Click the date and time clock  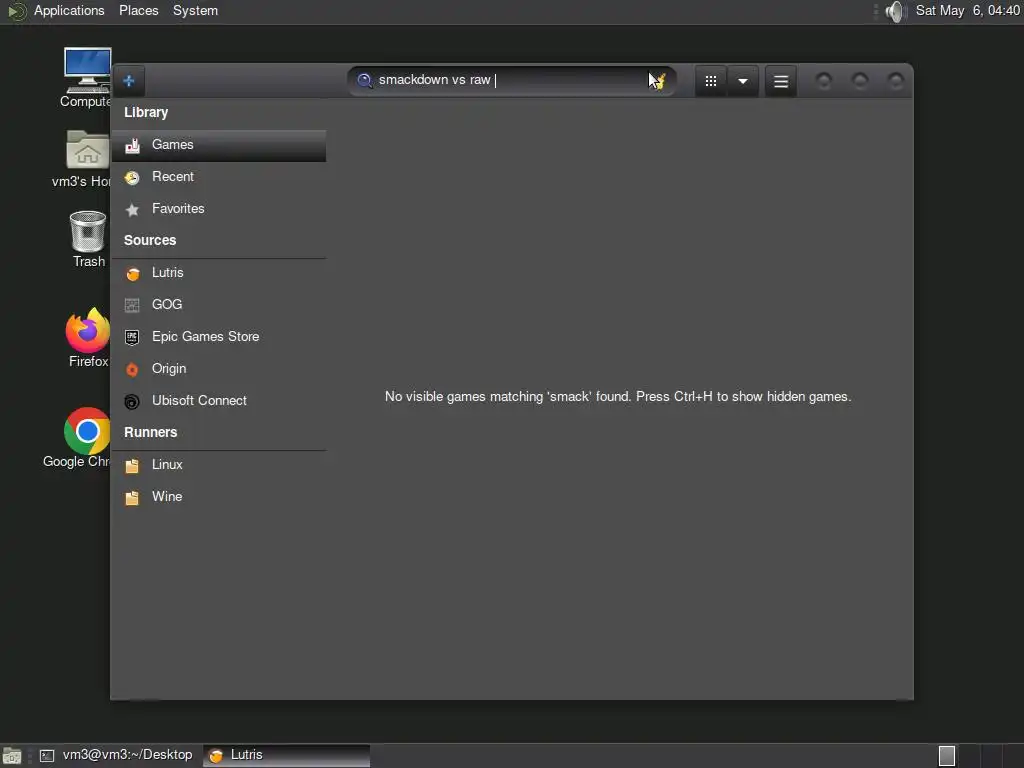coord(967,10)
